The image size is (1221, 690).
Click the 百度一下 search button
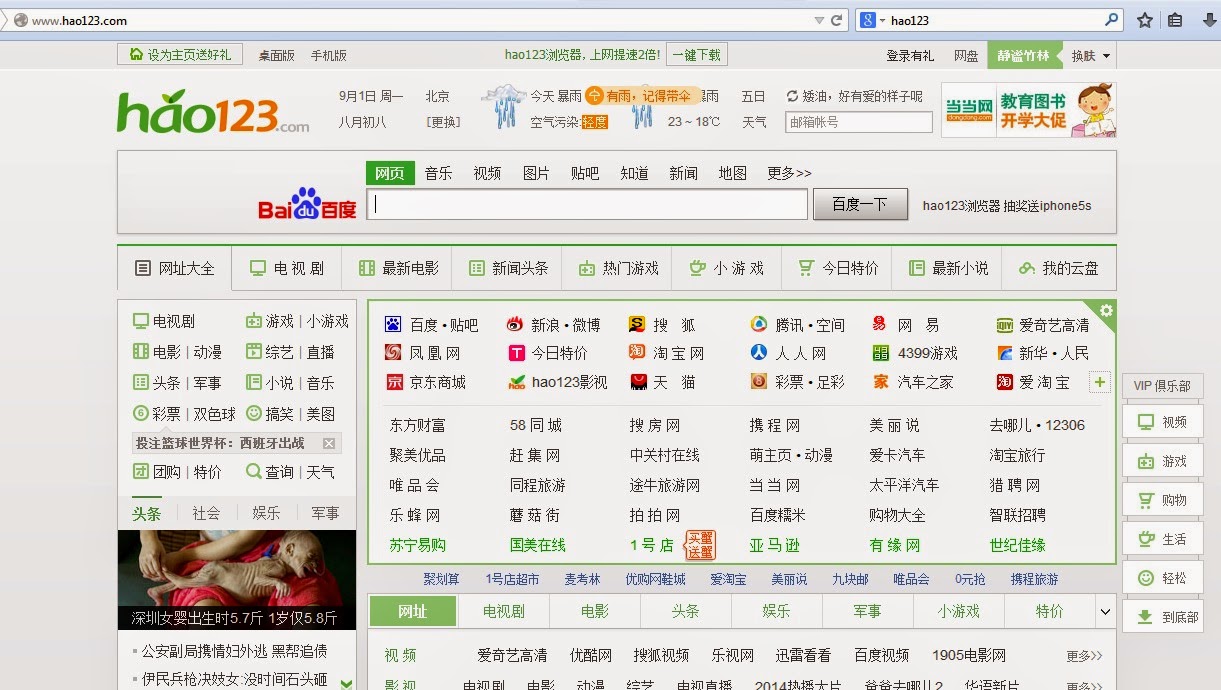tap(861, 204)
